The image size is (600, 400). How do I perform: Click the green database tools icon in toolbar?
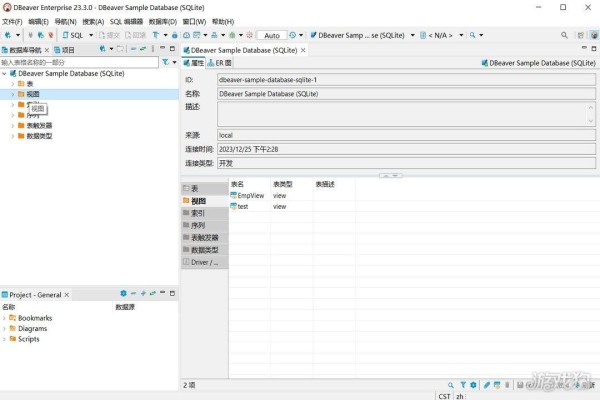coord(232,35)
